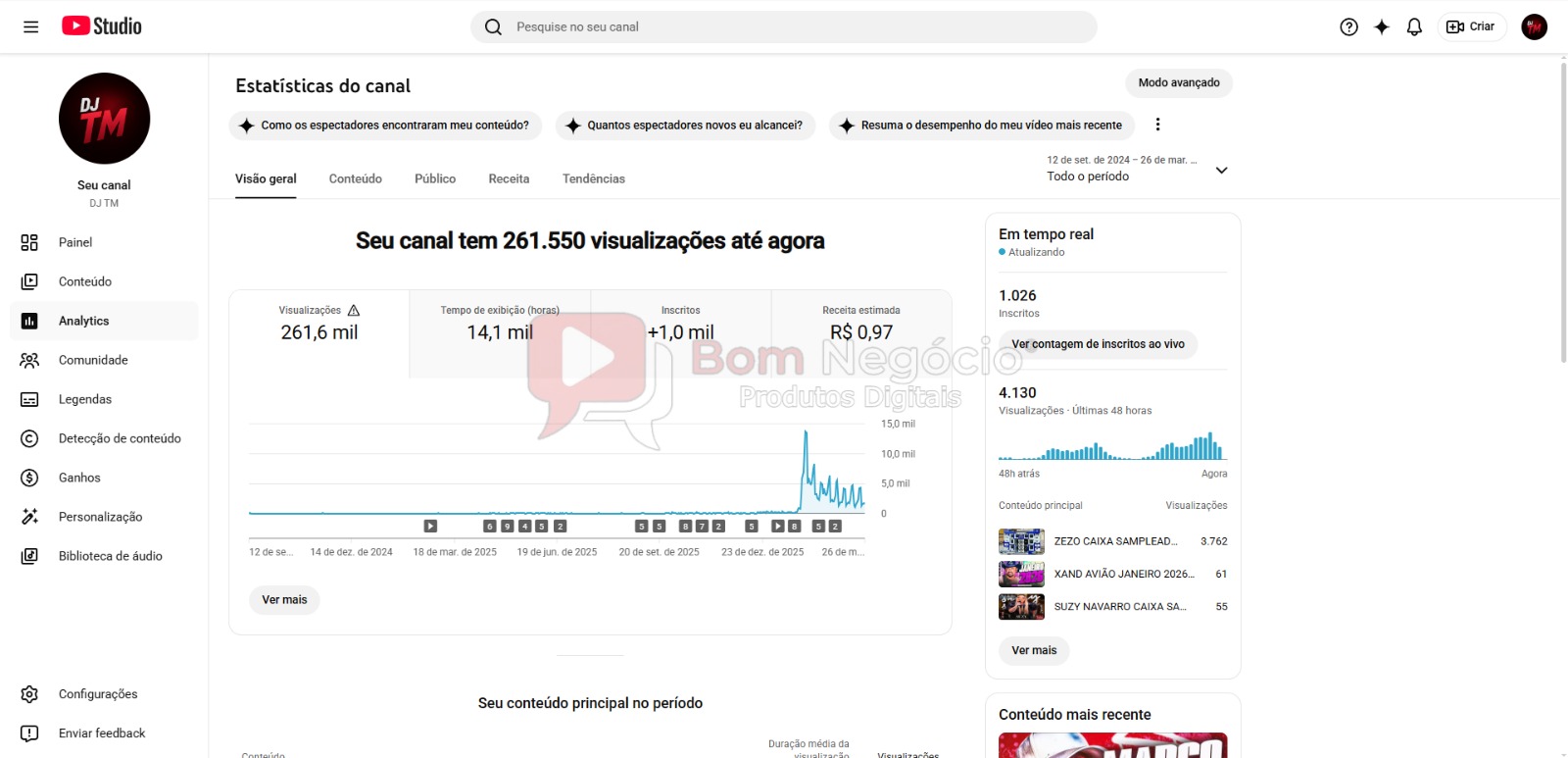The height and width of the screenshot is (758, 1568).
Task: Select the Visualizações metric card
Action: point(319,333)
